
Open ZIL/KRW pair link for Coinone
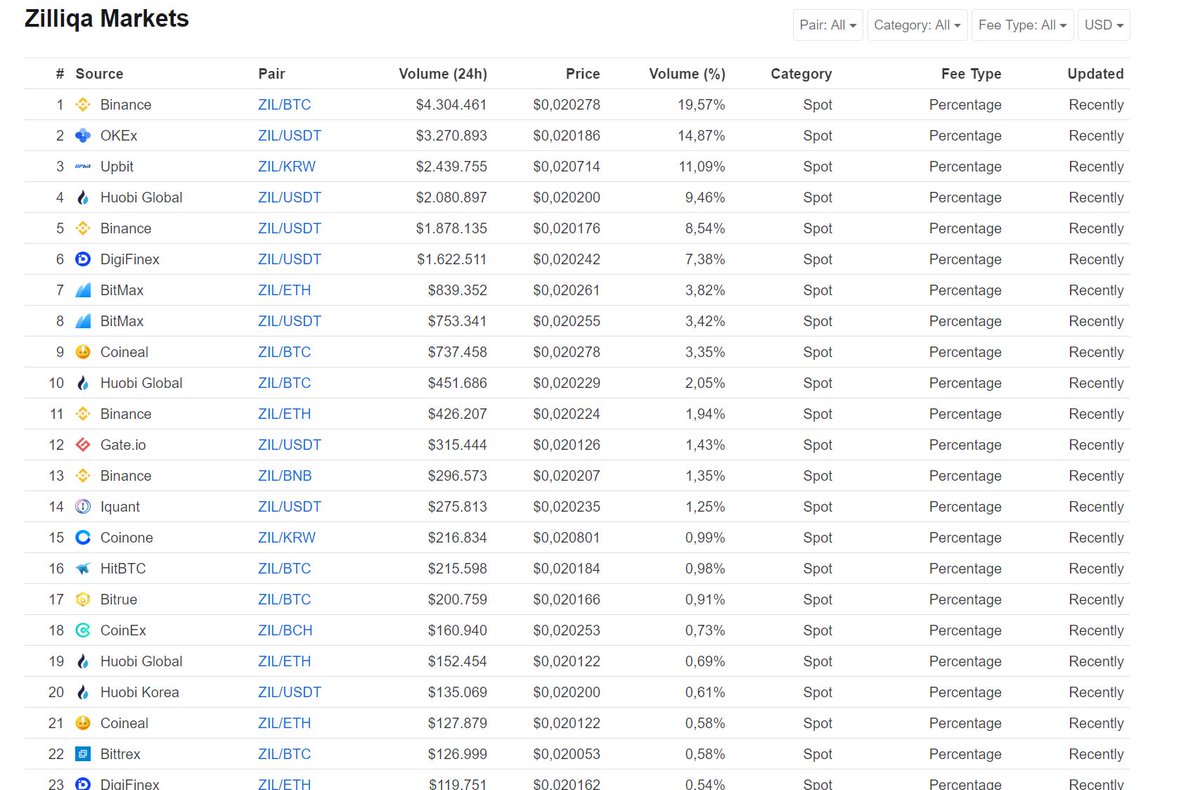287,539
